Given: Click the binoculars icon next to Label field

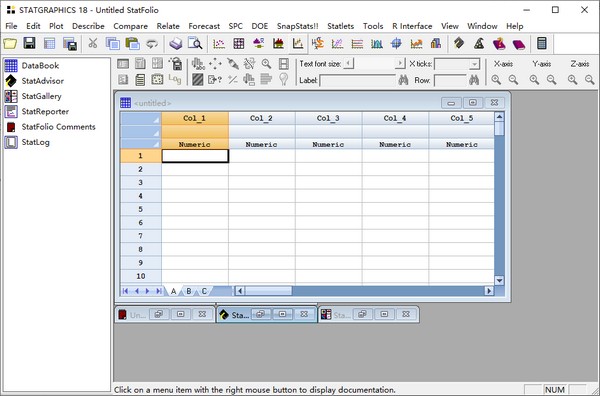Looking at the screenshot, I should click(403, 80).
